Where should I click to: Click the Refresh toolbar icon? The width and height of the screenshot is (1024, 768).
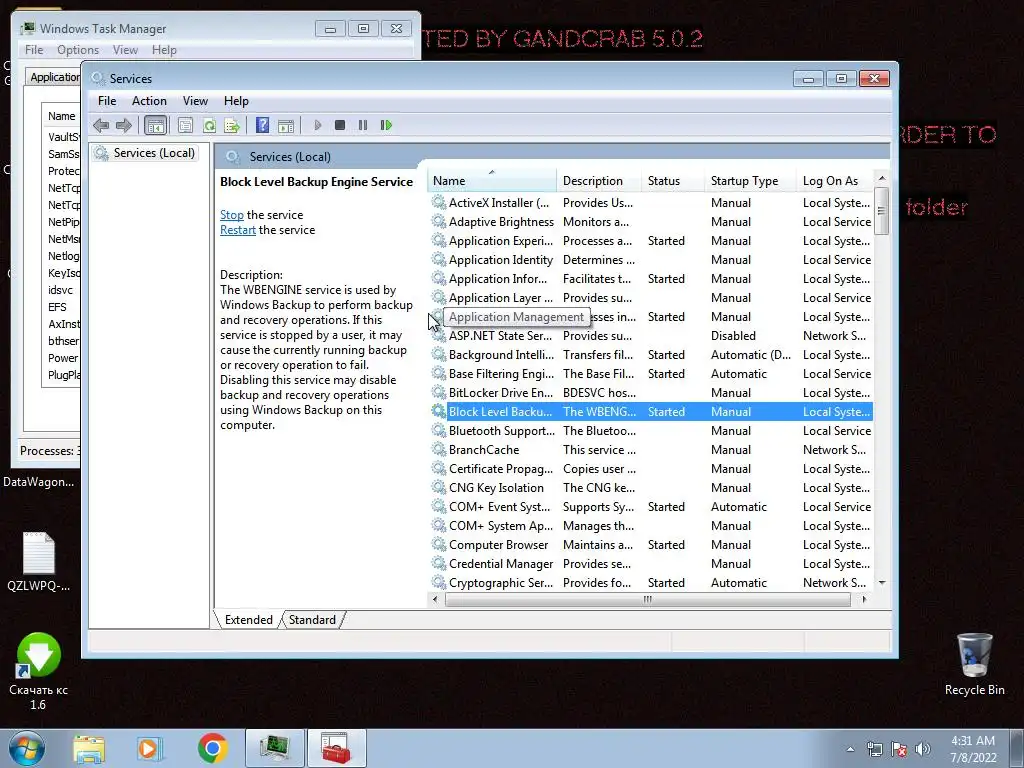(209, 125)
